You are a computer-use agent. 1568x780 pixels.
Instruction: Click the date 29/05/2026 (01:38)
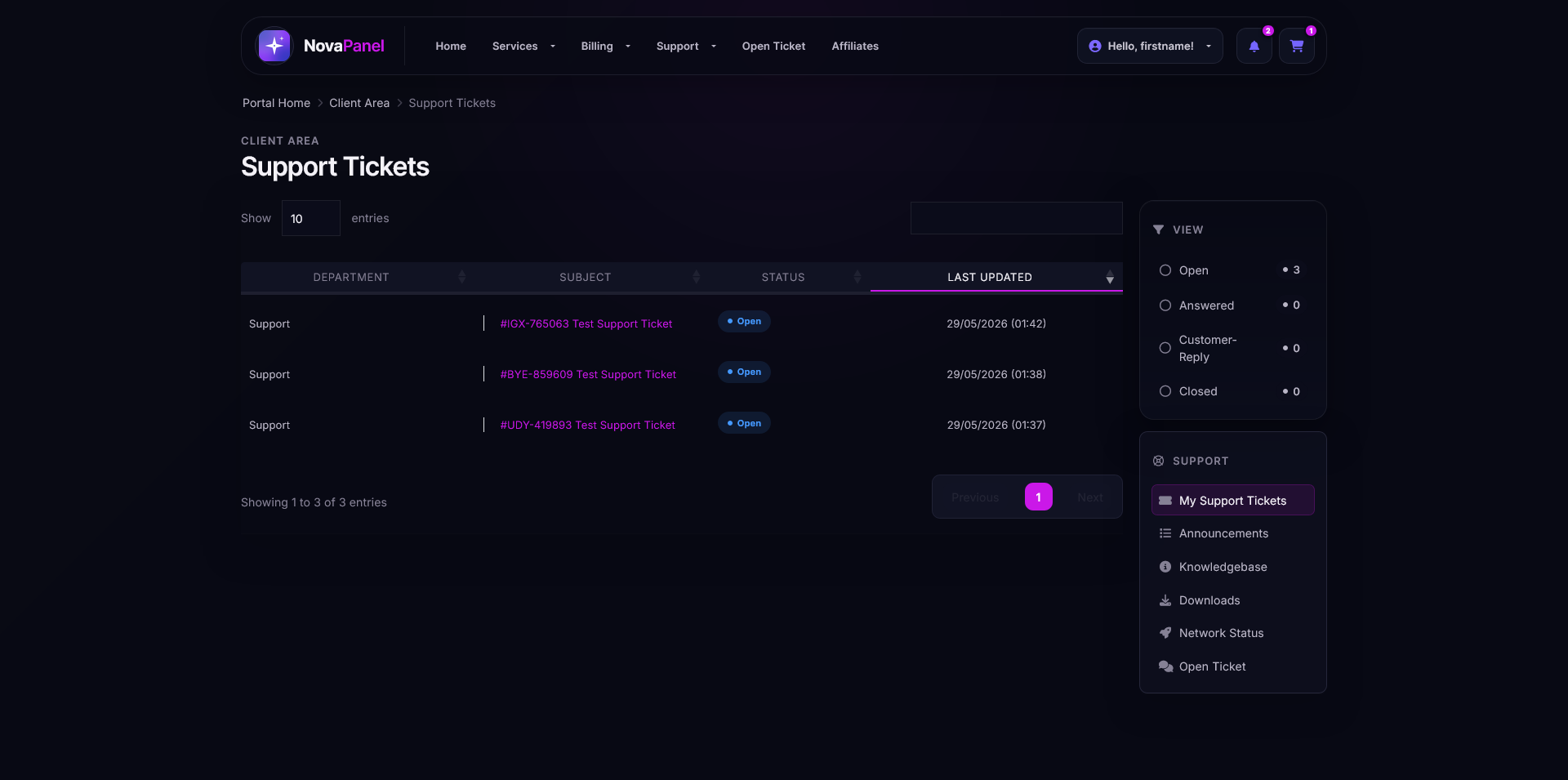point(996,374)
